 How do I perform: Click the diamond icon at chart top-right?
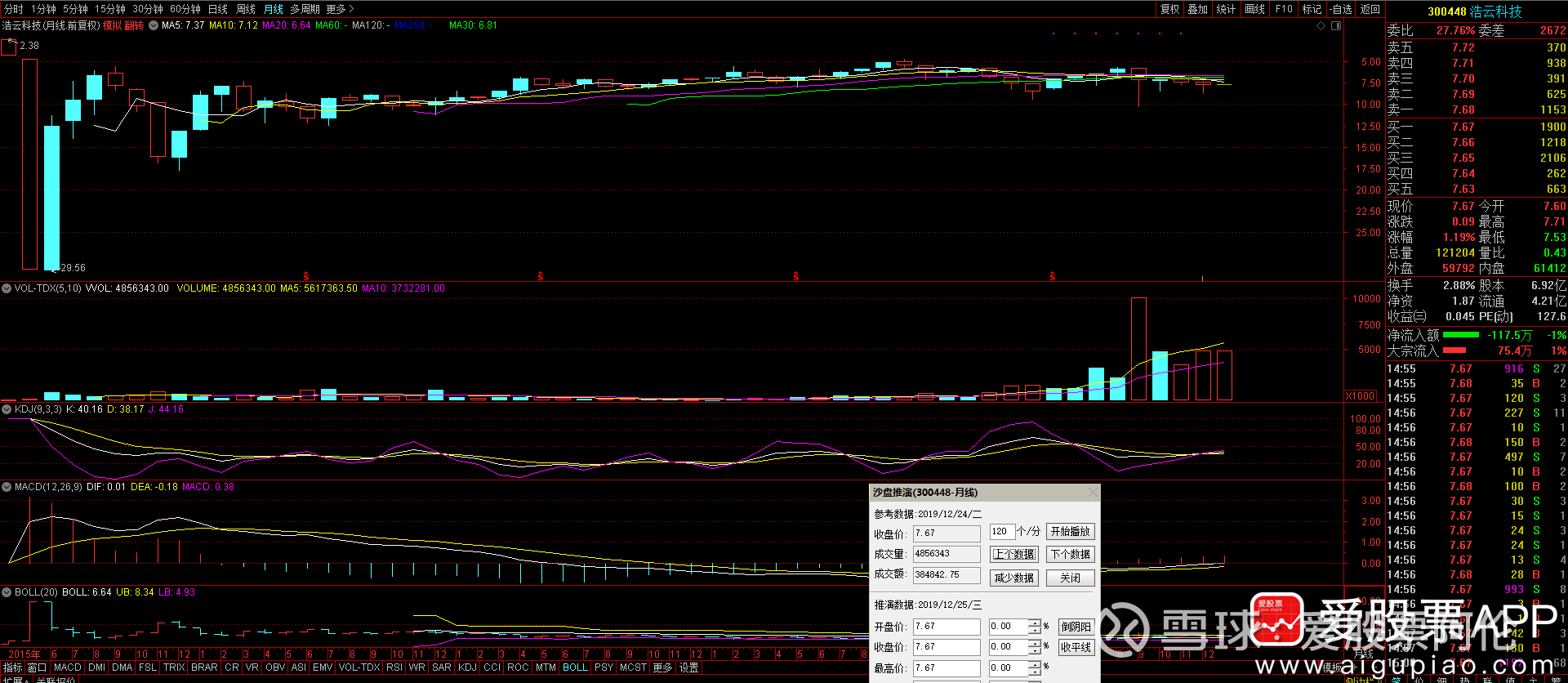point(1321,26)
